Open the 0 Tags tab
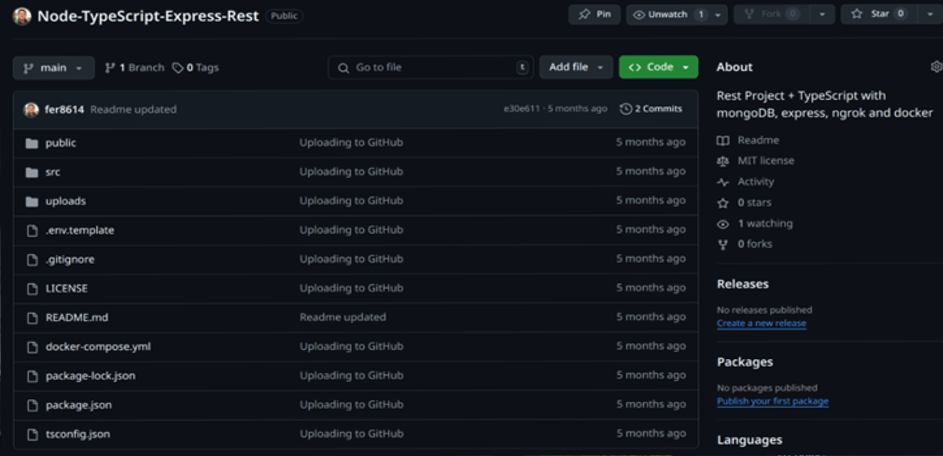 195,67
